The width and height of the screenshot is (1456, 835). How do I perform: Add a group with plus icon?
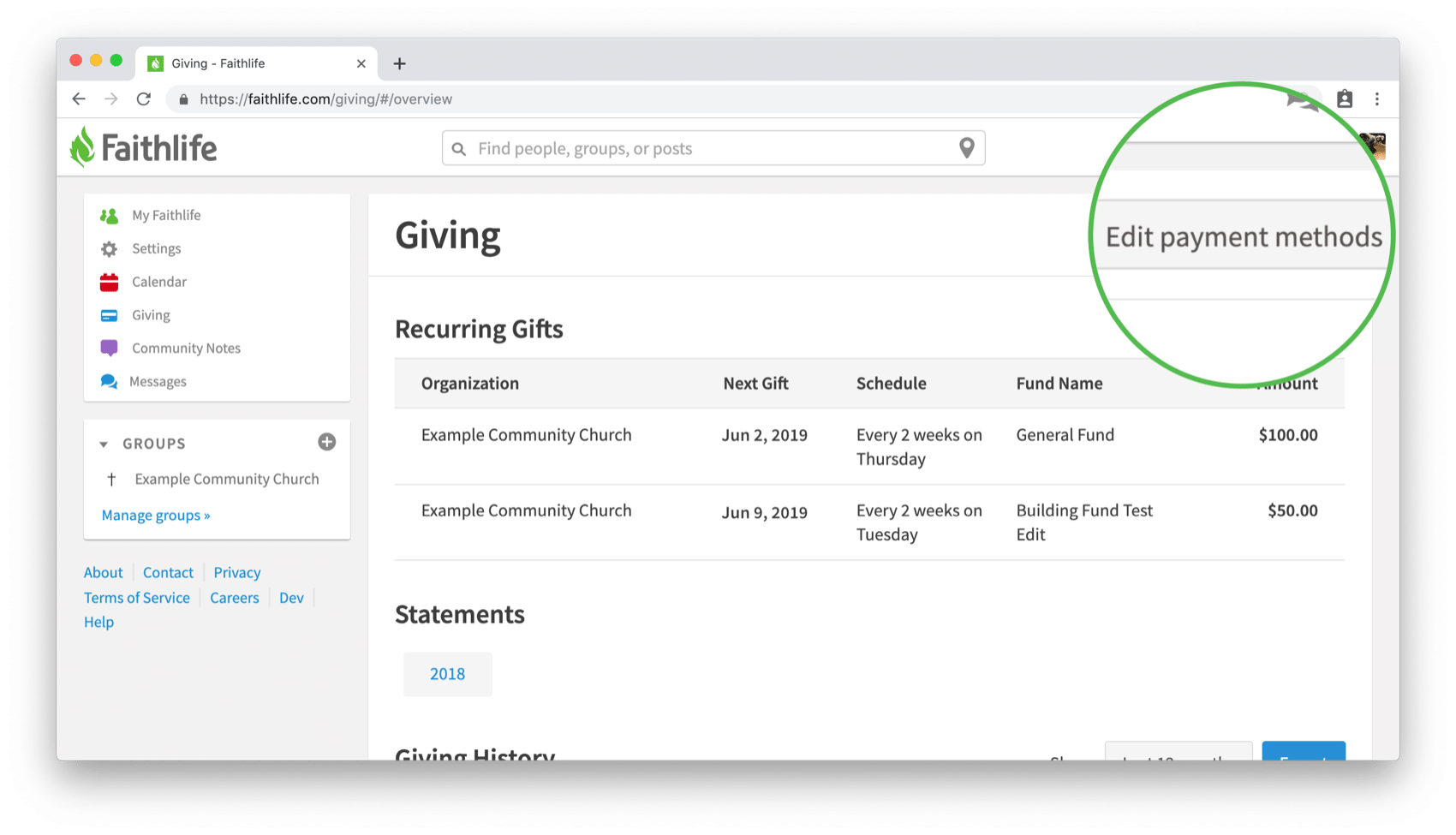pyautogui.click(x=327, y=442)
